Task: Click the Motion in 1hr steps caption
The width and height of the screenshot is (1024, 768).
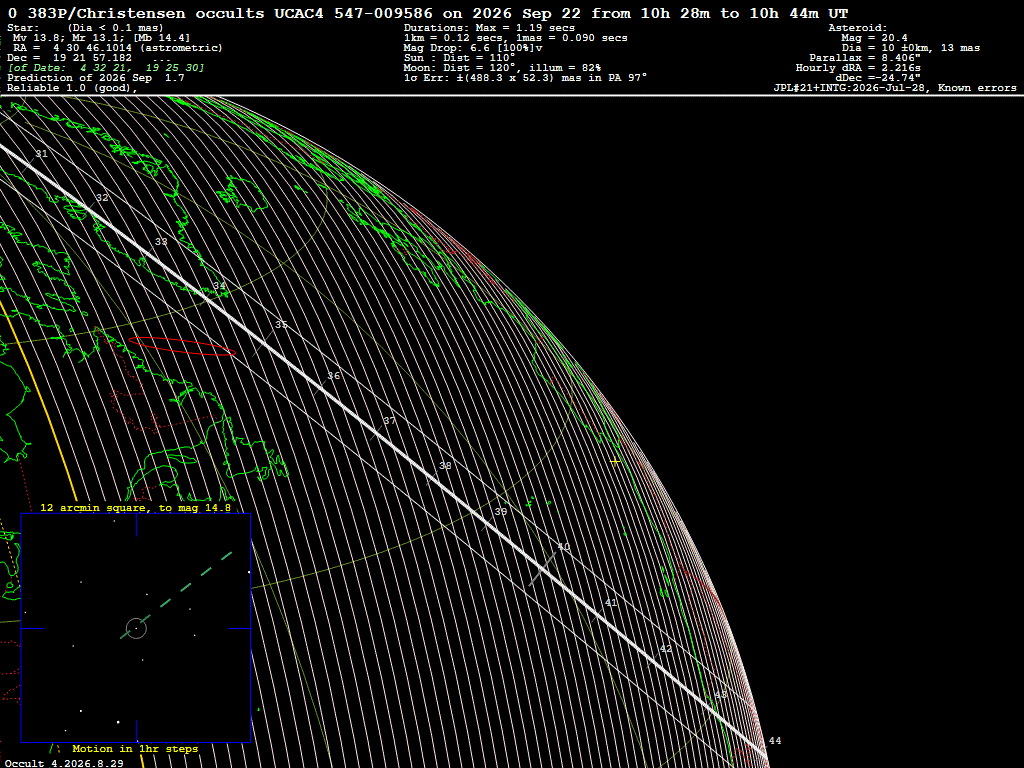Action: (x=135, y=748)
